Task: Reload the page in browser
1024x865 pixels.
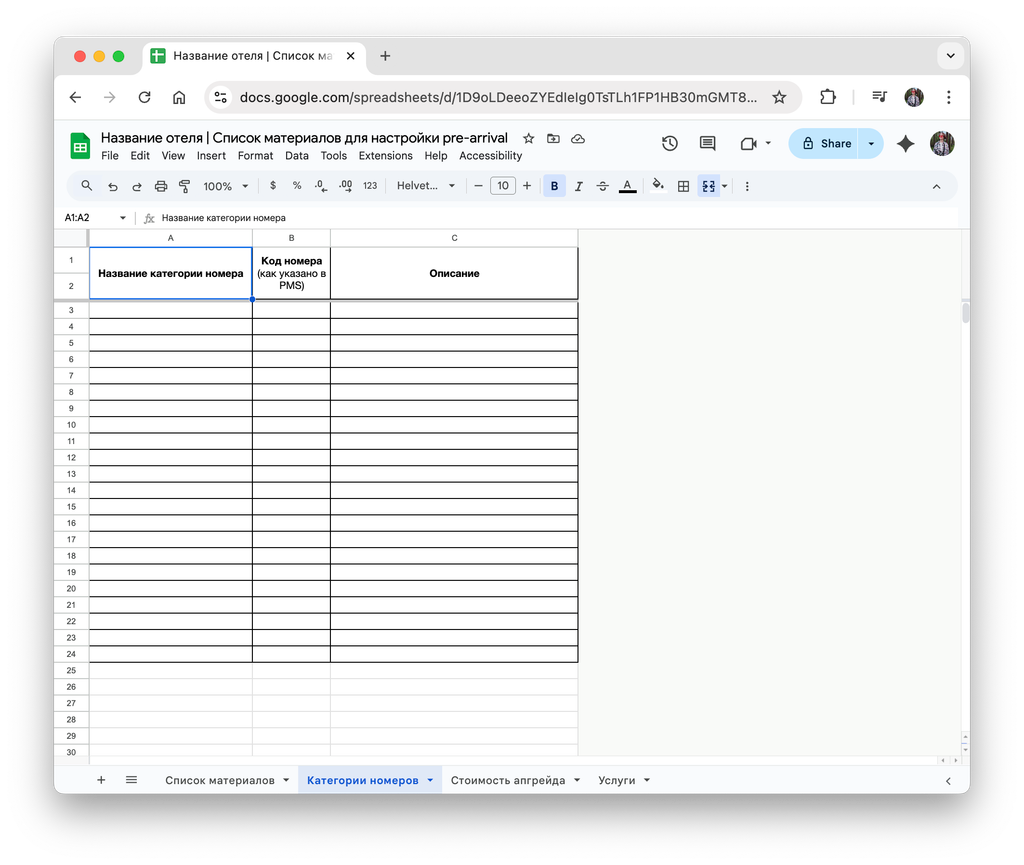Action: (x=144, y=97)
